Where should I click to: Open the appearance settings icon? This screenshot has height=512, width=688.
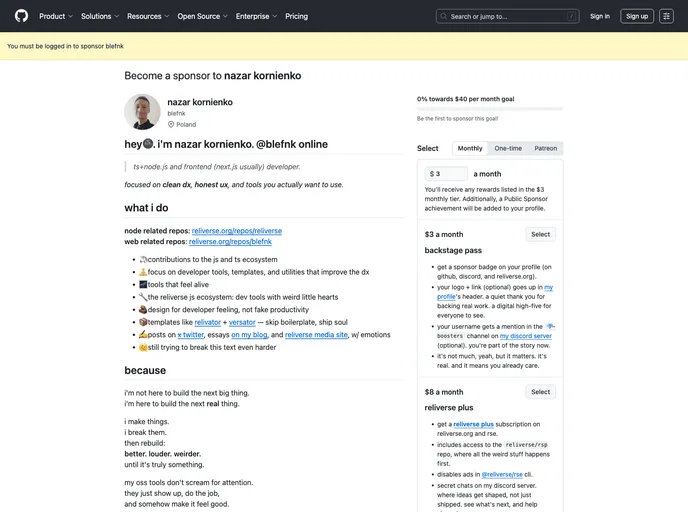coord(666,16)
